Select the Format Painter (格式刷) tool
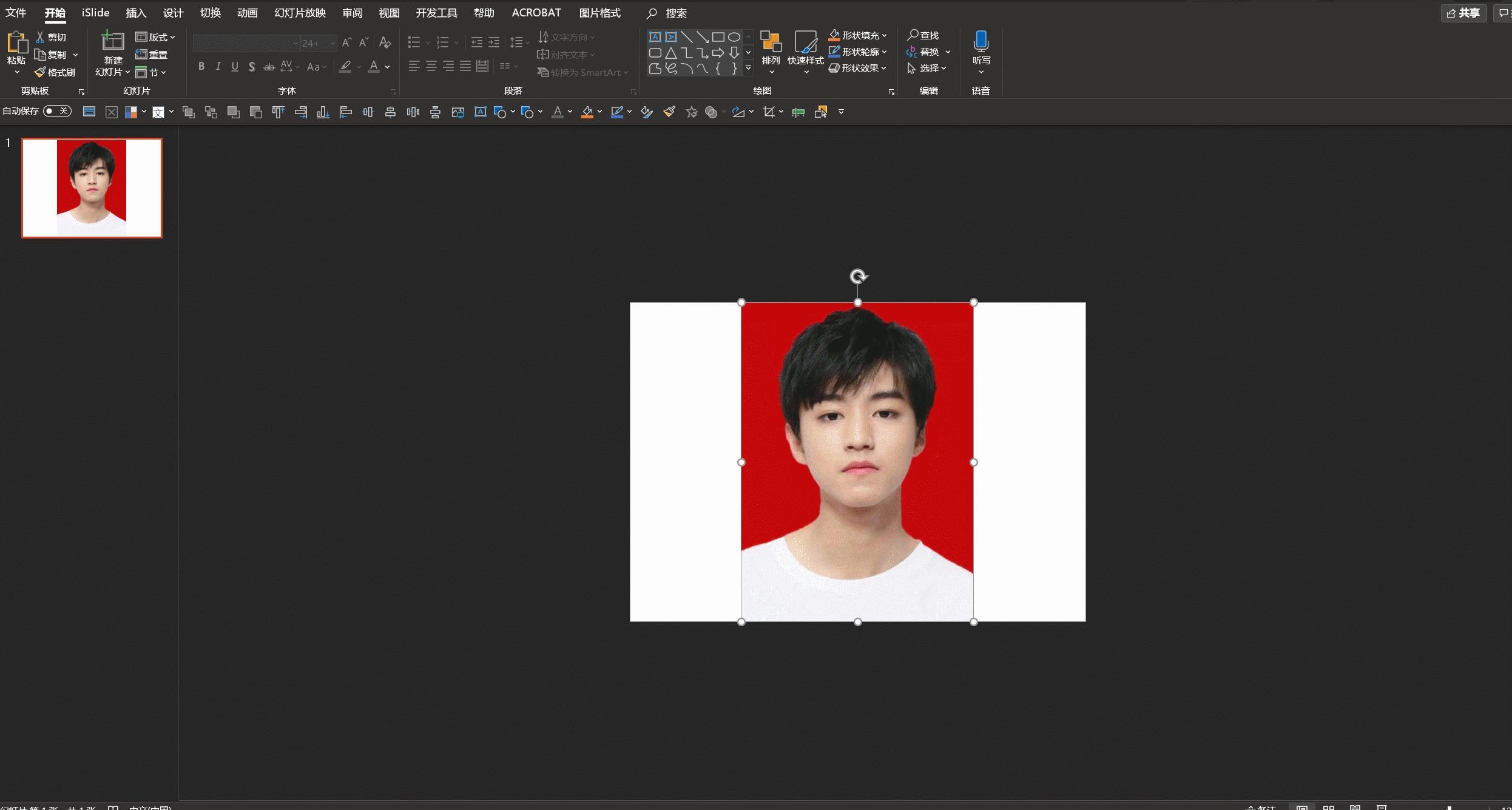Image resolution: width=1512 pixels, height=810 pixels. 55,72
